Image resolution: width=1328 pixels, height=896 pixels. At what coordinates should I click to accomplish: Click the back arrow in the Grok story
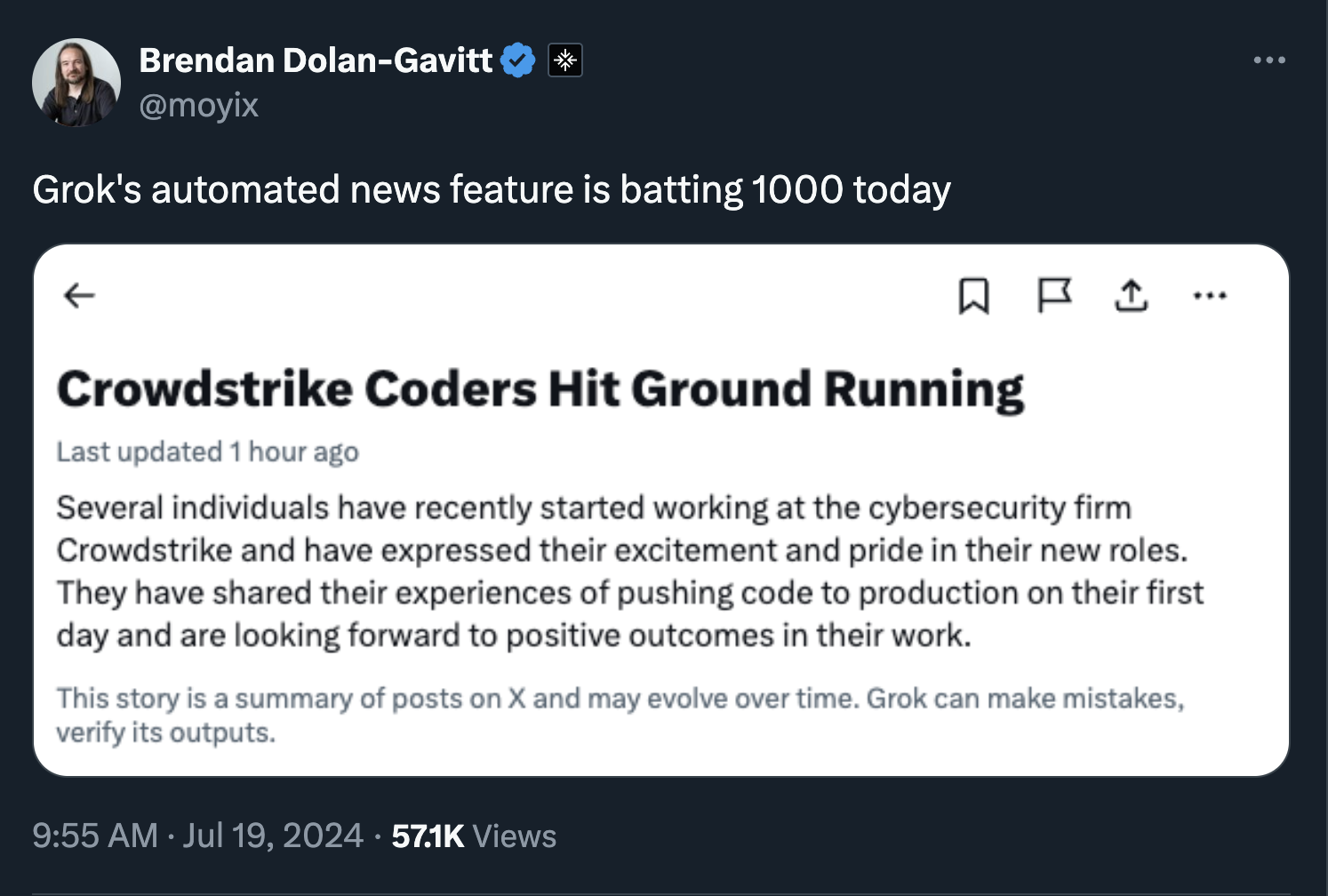click(78, 295)
